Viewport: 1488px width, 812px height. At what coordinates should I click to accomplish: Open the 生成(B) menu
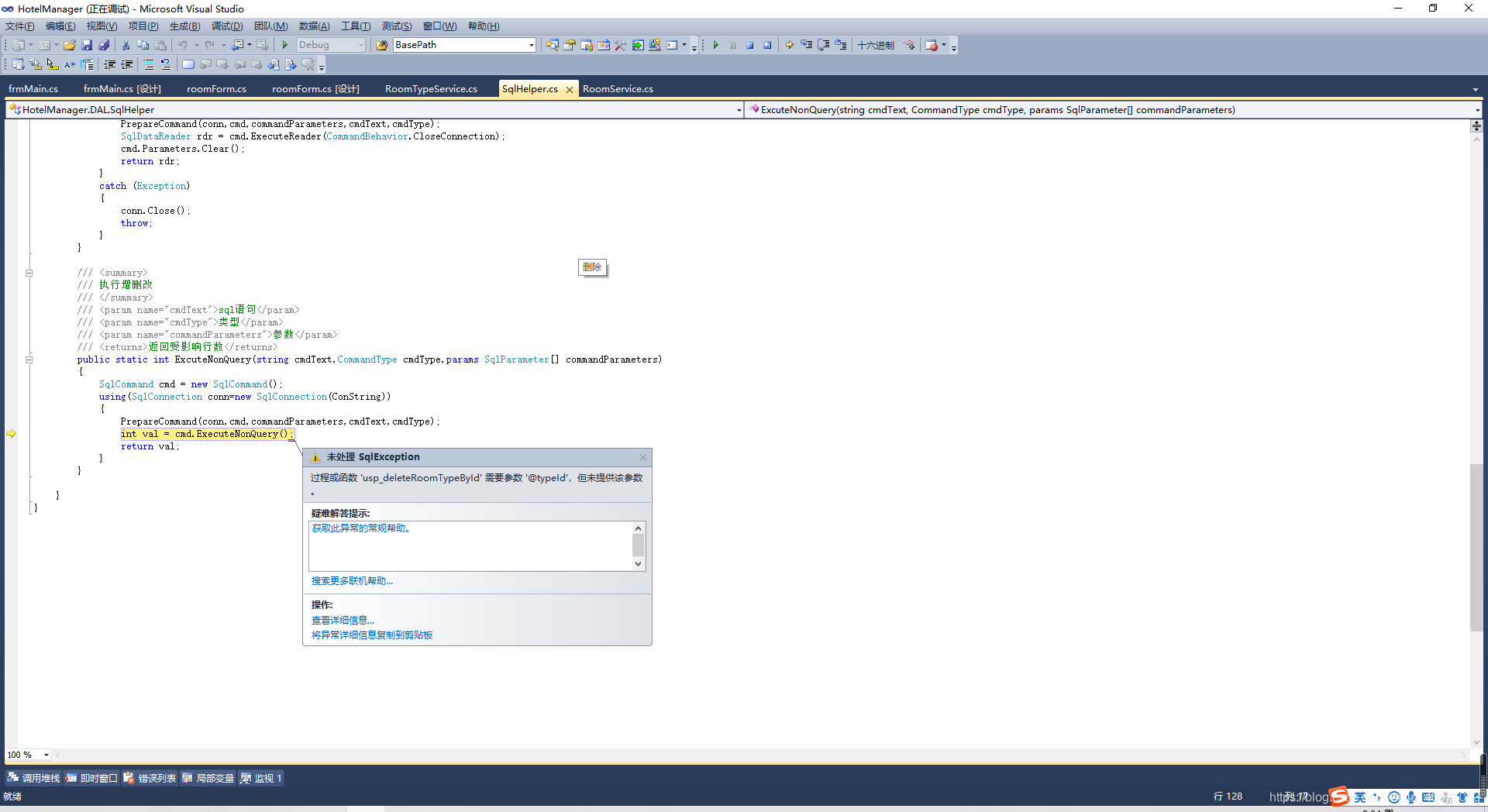184,26
